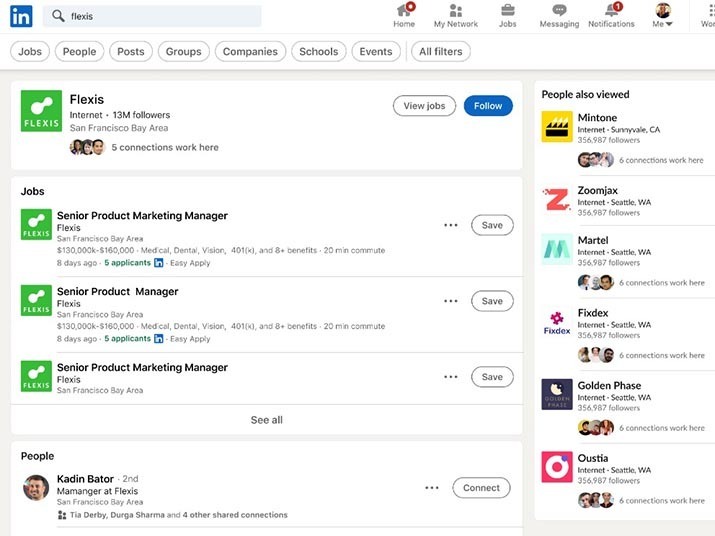
Task: Open Mintone company logo
Action: (x=557, y=127)
